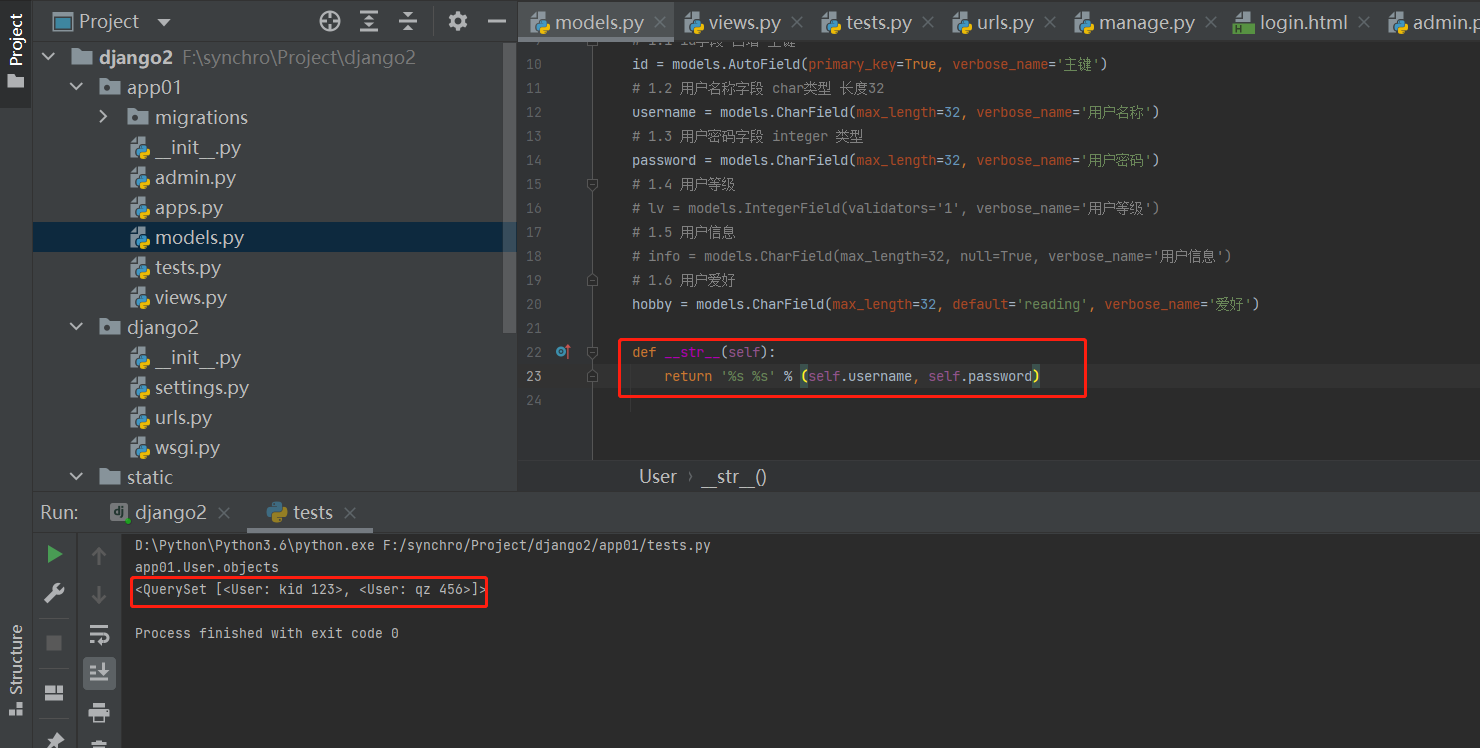The image size is (1480, 748).
Task: Click 'Process finished with exit code 0' text
Action: click(x=267, y=634)
